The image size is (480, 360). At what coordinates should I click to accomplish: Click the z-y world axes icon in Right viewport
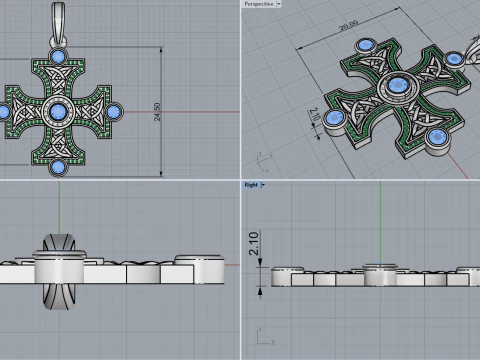tap(266, 336)
